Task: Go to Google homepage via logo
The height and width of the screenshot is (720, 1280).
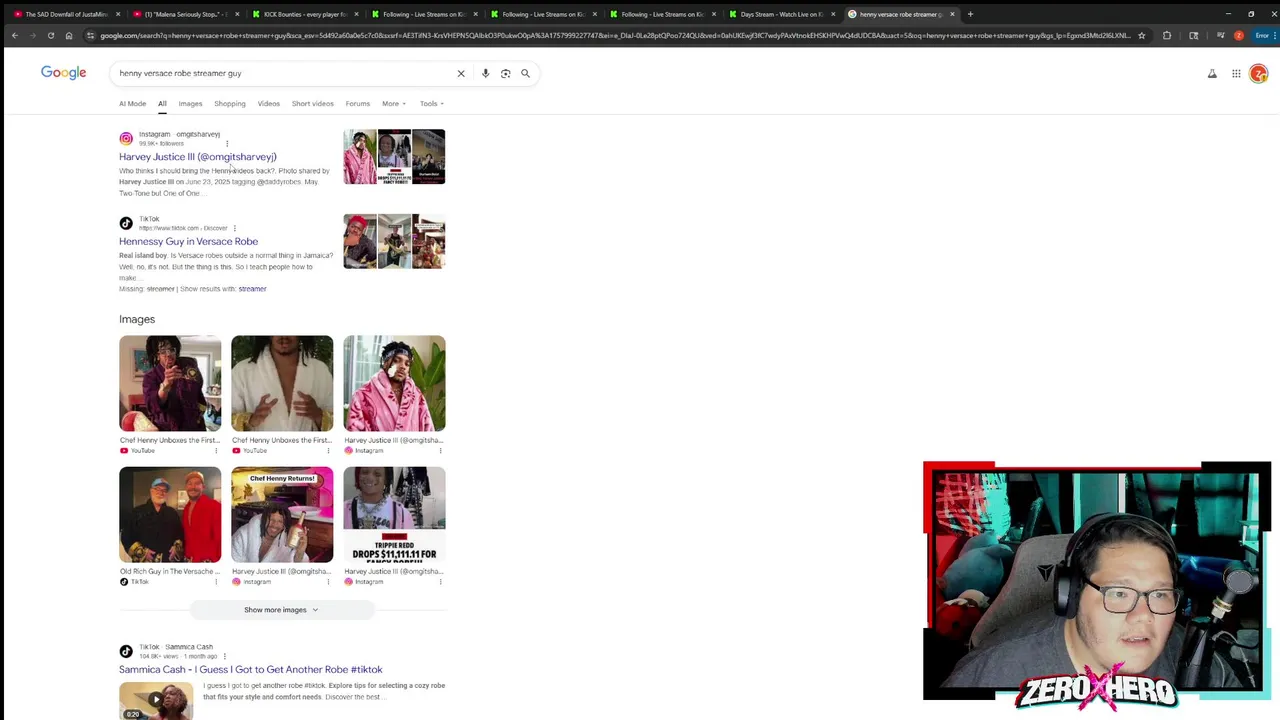Action: [63, 72]
